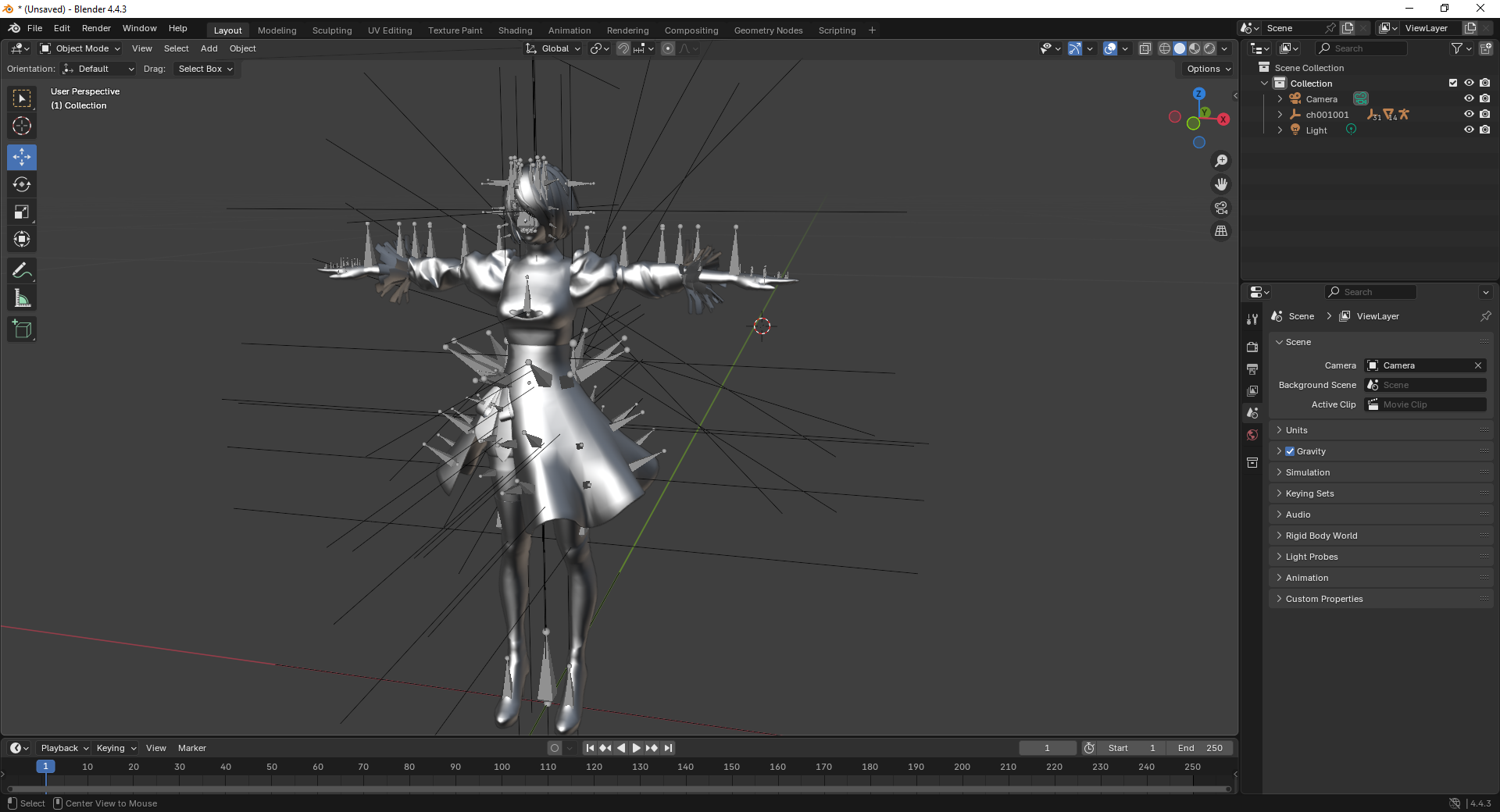Expand the Units panel

coord(1380,430)
